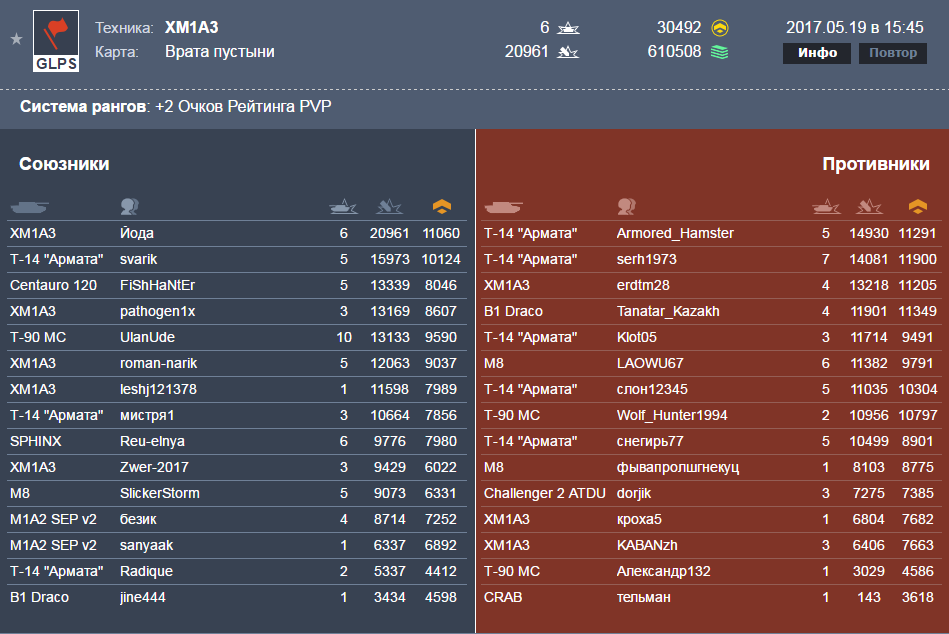Sort enemies by player name icon
949x634 pixels.
click(626, 207)
